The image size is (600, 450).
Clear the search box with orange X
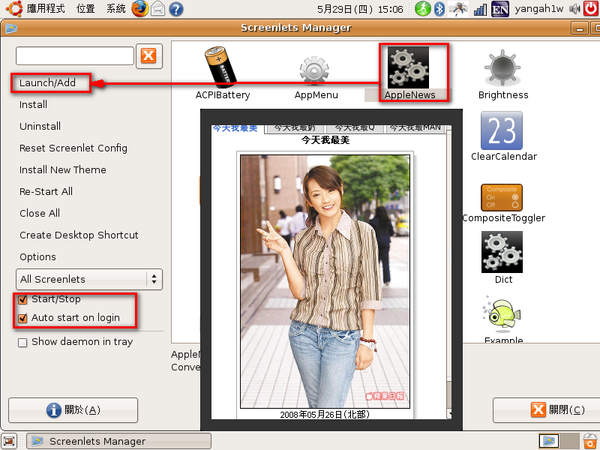tap(149, 56)
